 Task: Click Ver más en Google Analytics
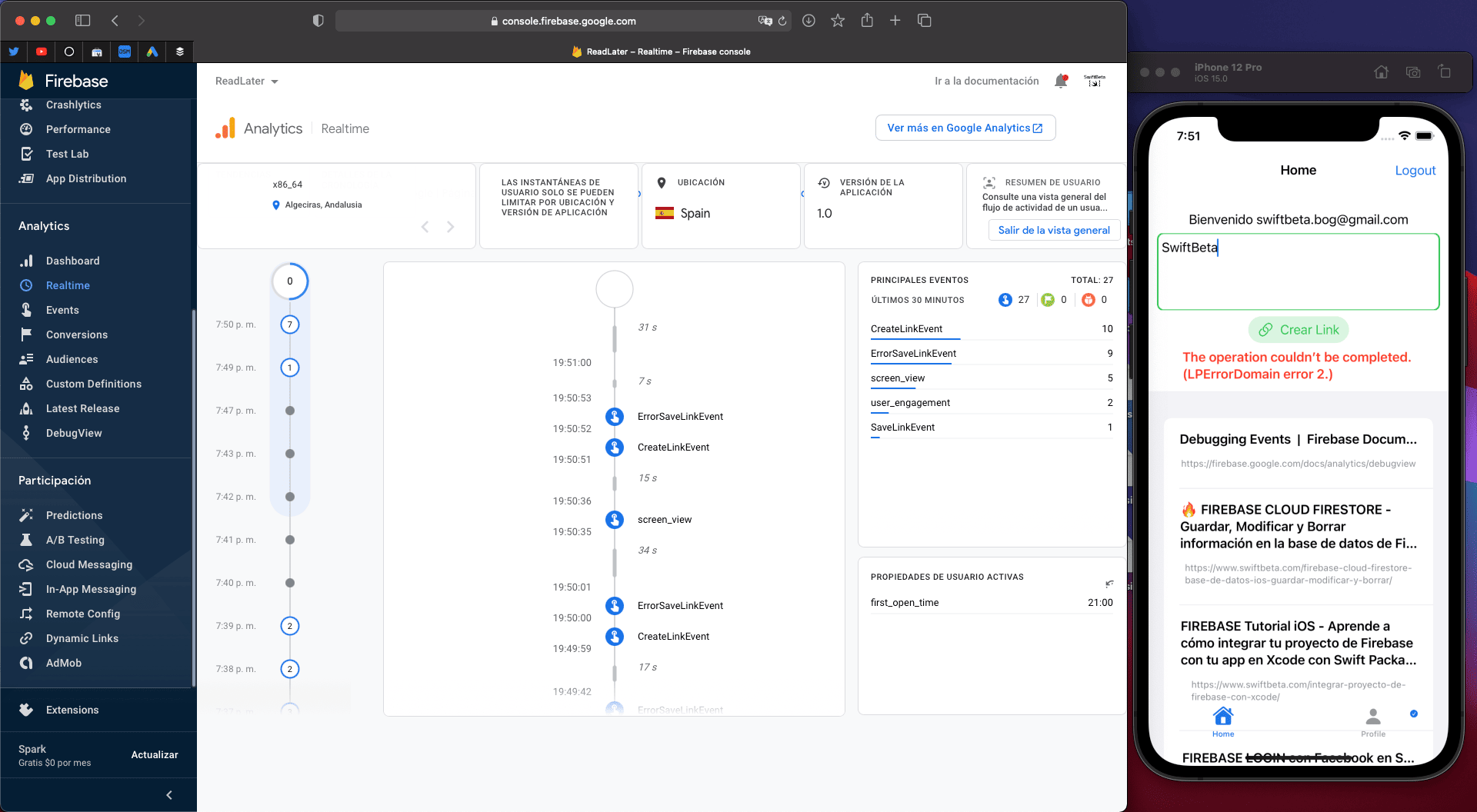(965, 128)
